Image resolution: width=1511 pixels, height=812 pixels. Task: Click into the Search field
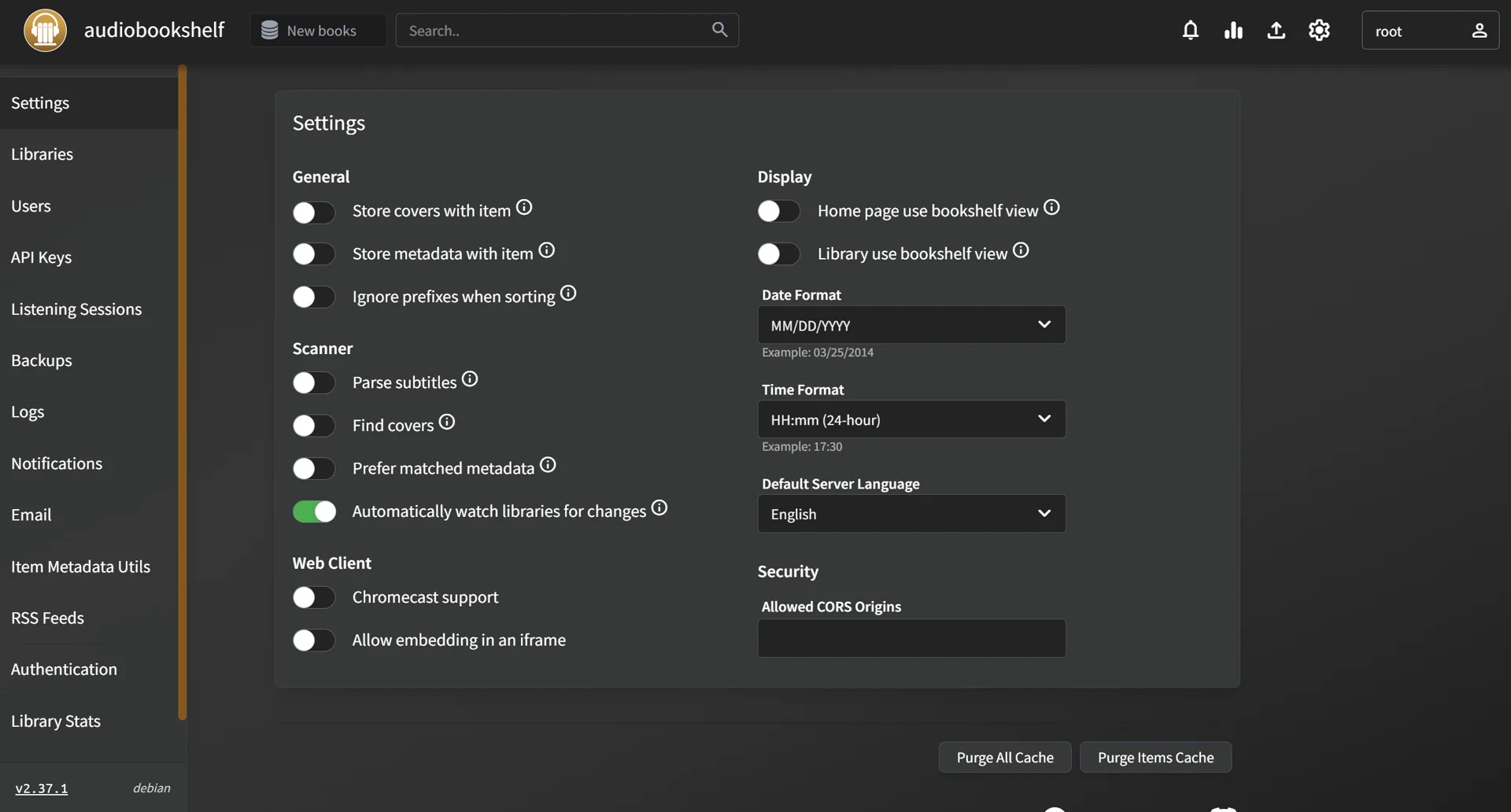(567, 30)
